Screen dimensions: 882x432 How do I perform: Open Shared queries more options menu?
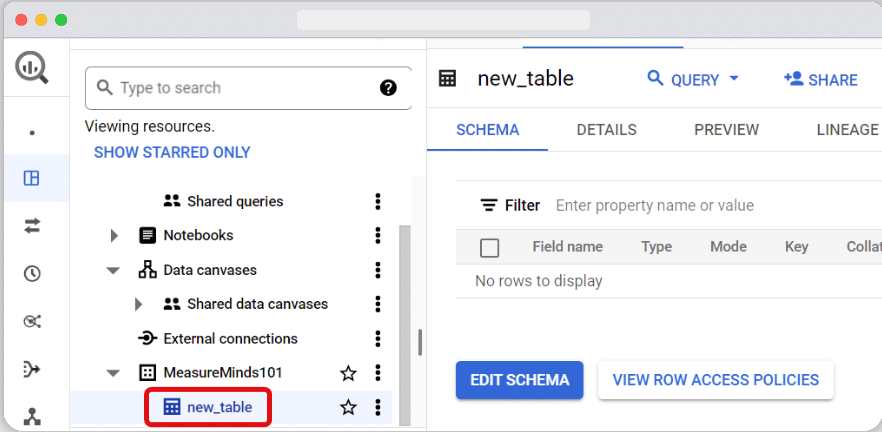tap(378, 201)
